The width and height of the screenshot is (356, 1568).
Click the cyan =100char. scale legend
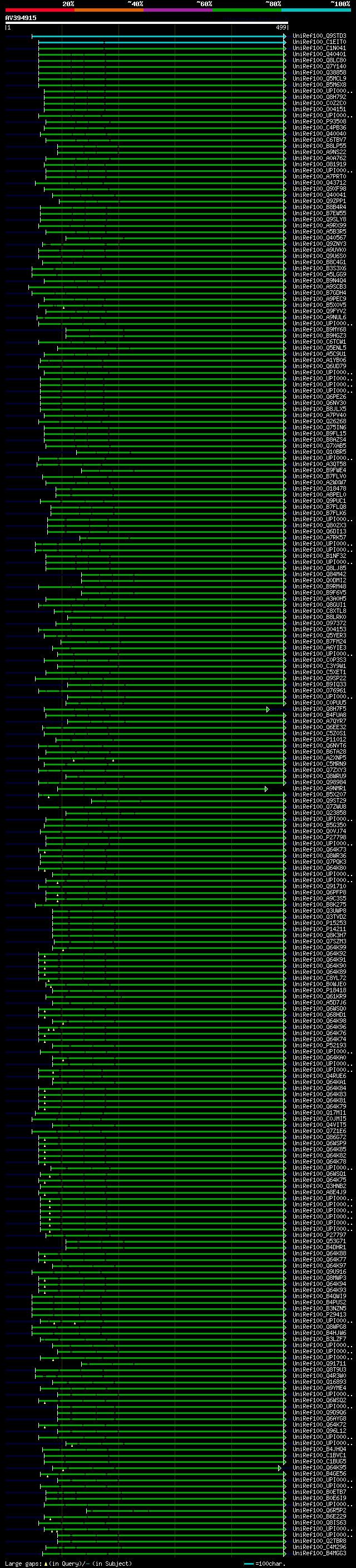(x=265, y=1564)
